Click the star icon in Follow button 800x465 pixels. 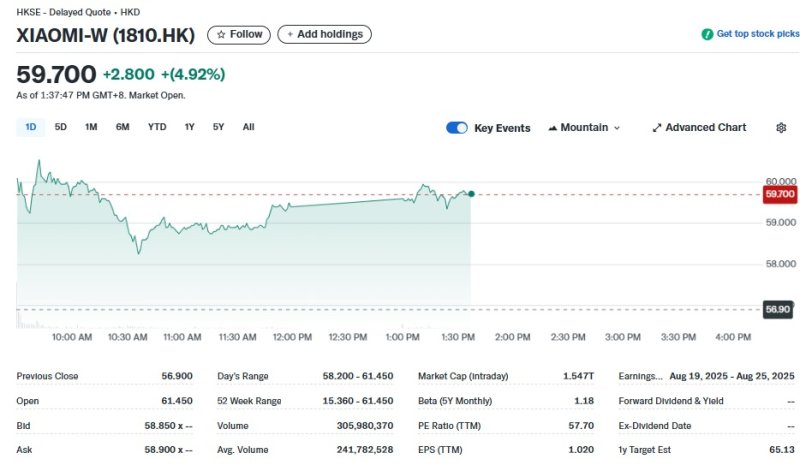(x=221, y=34)
